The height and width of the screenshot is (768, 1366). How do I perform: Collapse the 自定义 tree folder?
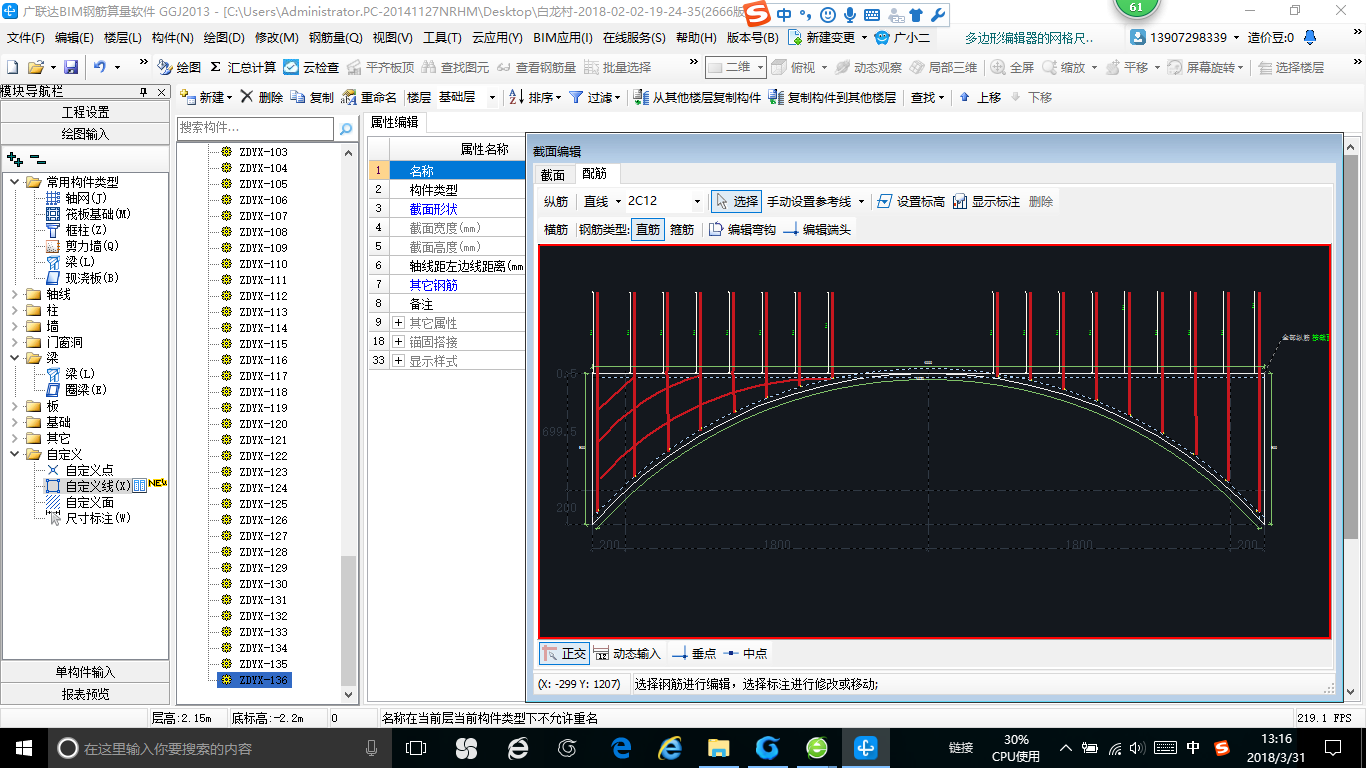point(15,454)
